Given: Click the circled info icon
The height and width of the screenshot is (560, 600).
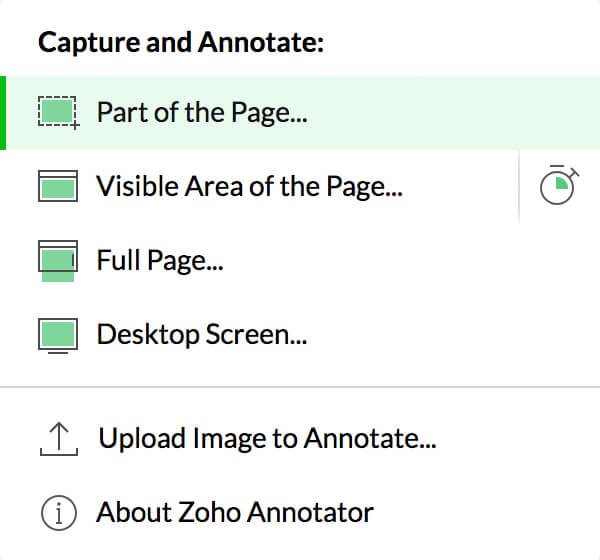Looking at the screenshot, I should tap(59, 513).
